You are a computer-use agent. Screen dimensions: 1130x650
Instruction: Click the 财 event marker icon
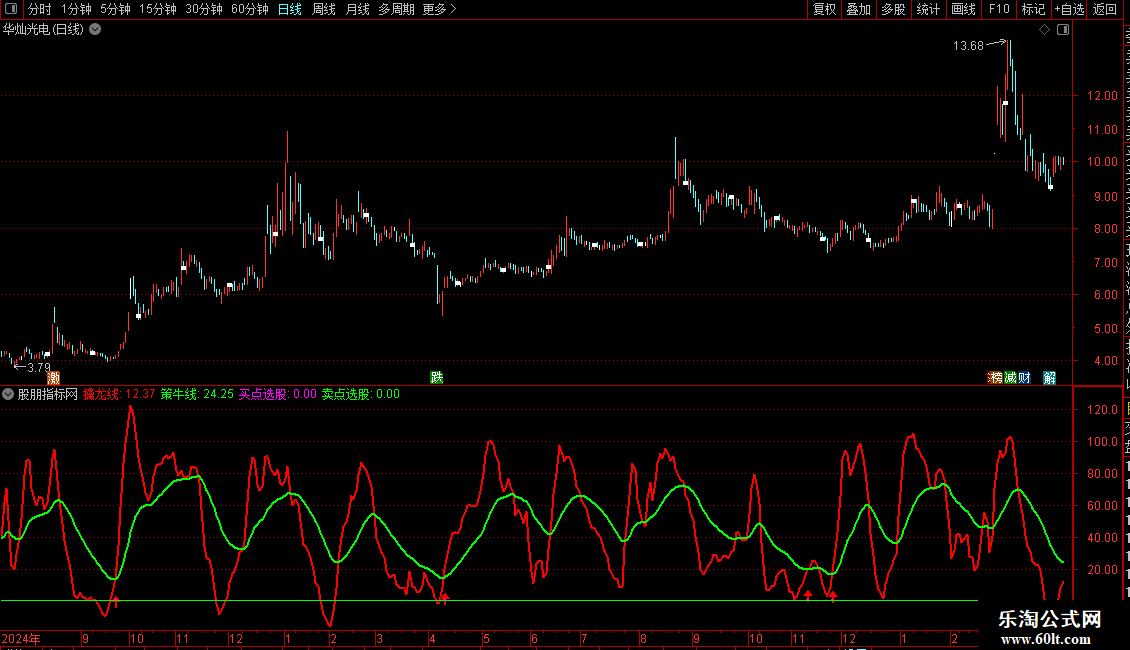coord(1024,378)
